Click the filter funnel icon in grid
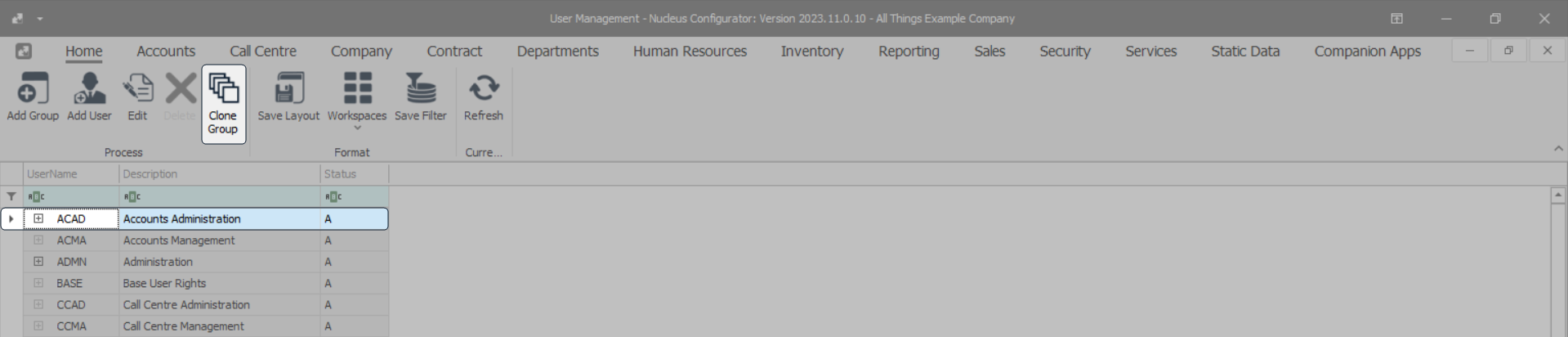Image resolution: width=1568 pixels, height=337 pixels. coord(11,196)
